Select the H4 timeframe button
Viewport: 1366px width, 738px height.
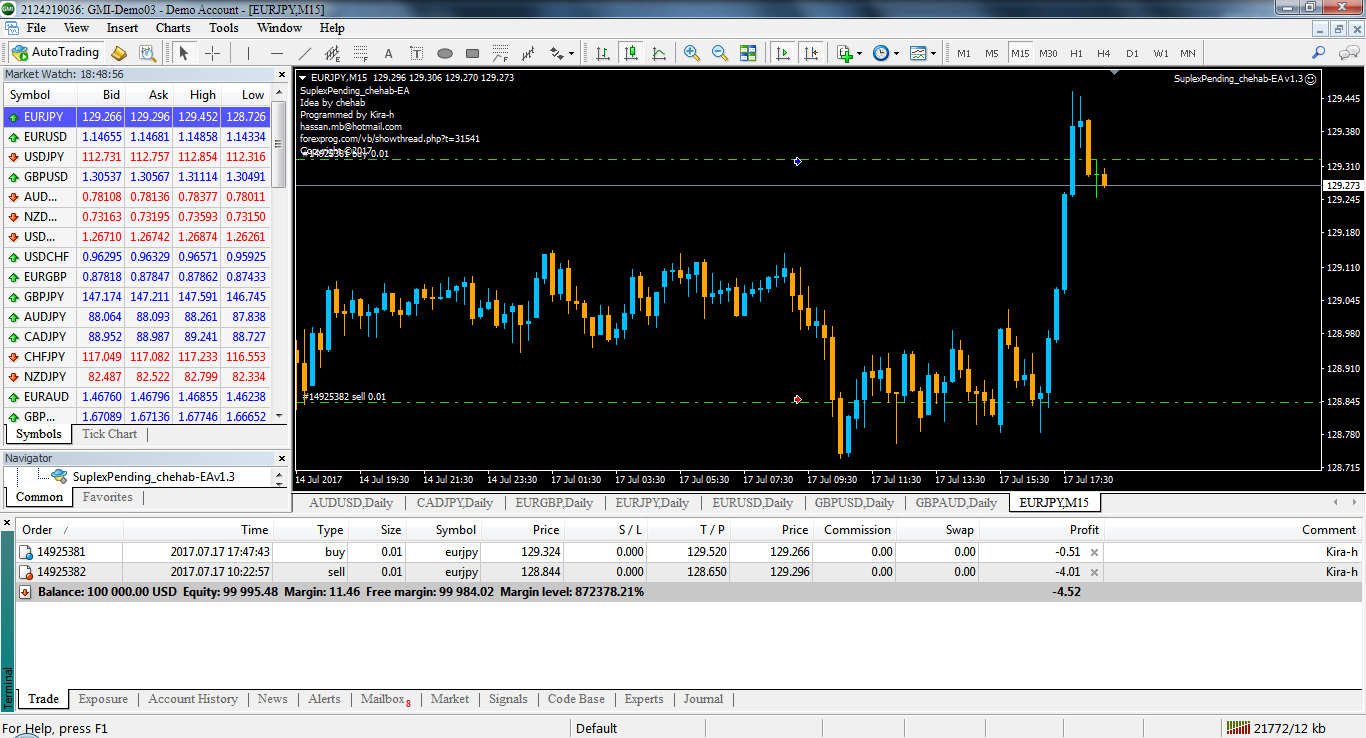1103,53
